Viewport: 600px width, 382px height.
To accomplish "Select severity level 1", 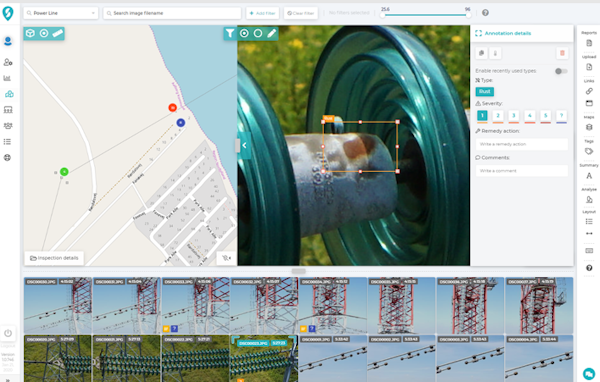I will click(482, 115).
